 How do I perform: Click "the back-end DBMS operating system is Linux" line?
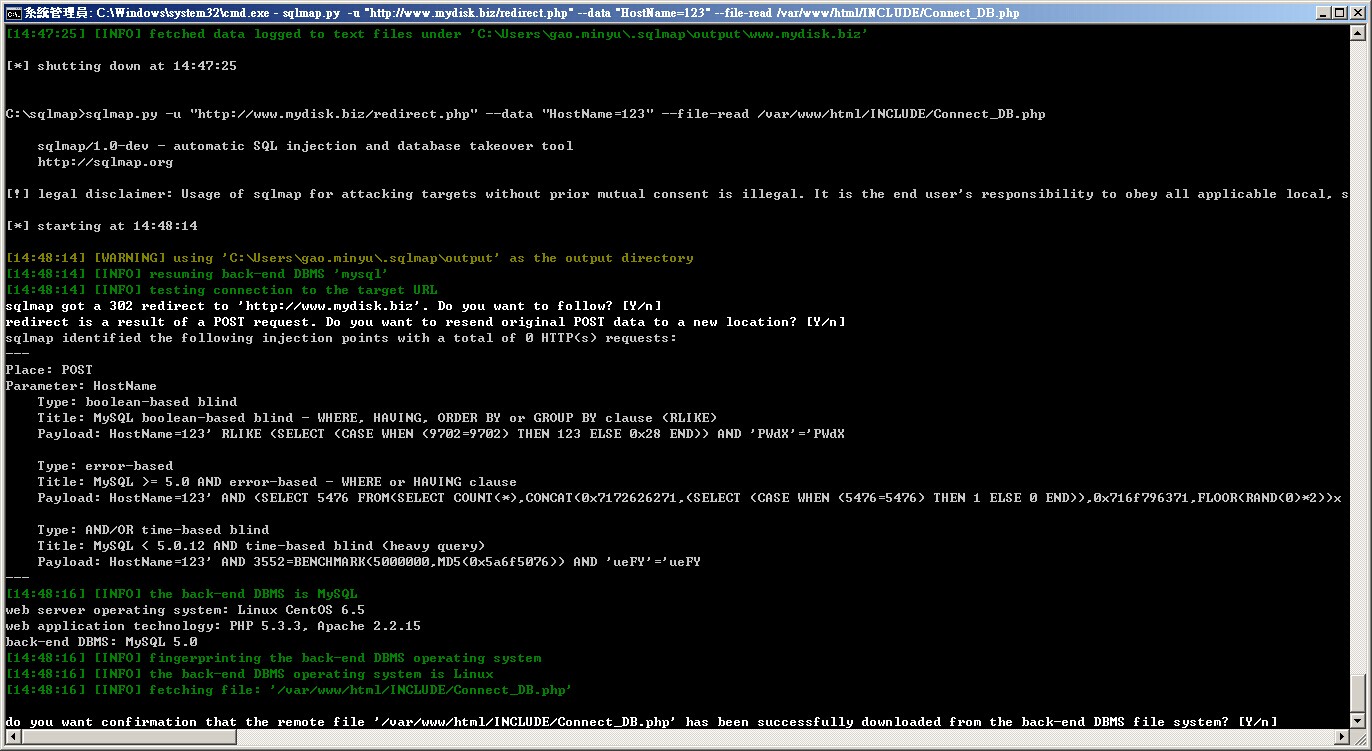click(249, 674)
